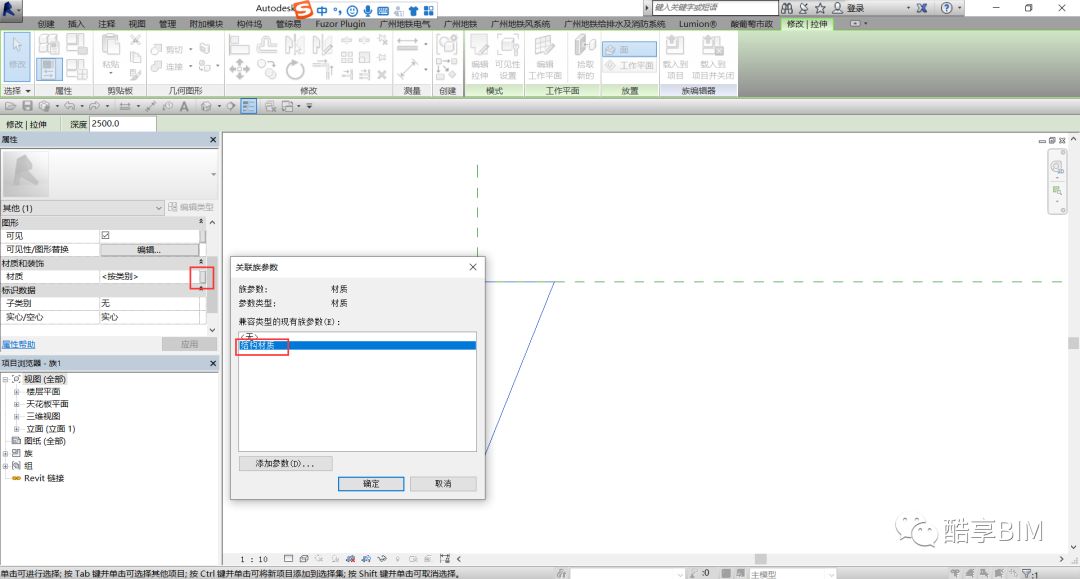Click the 1 : 10 view scale
This screenshot has height=579, width=1080.
pyautogui.click(x=253, y=559)
